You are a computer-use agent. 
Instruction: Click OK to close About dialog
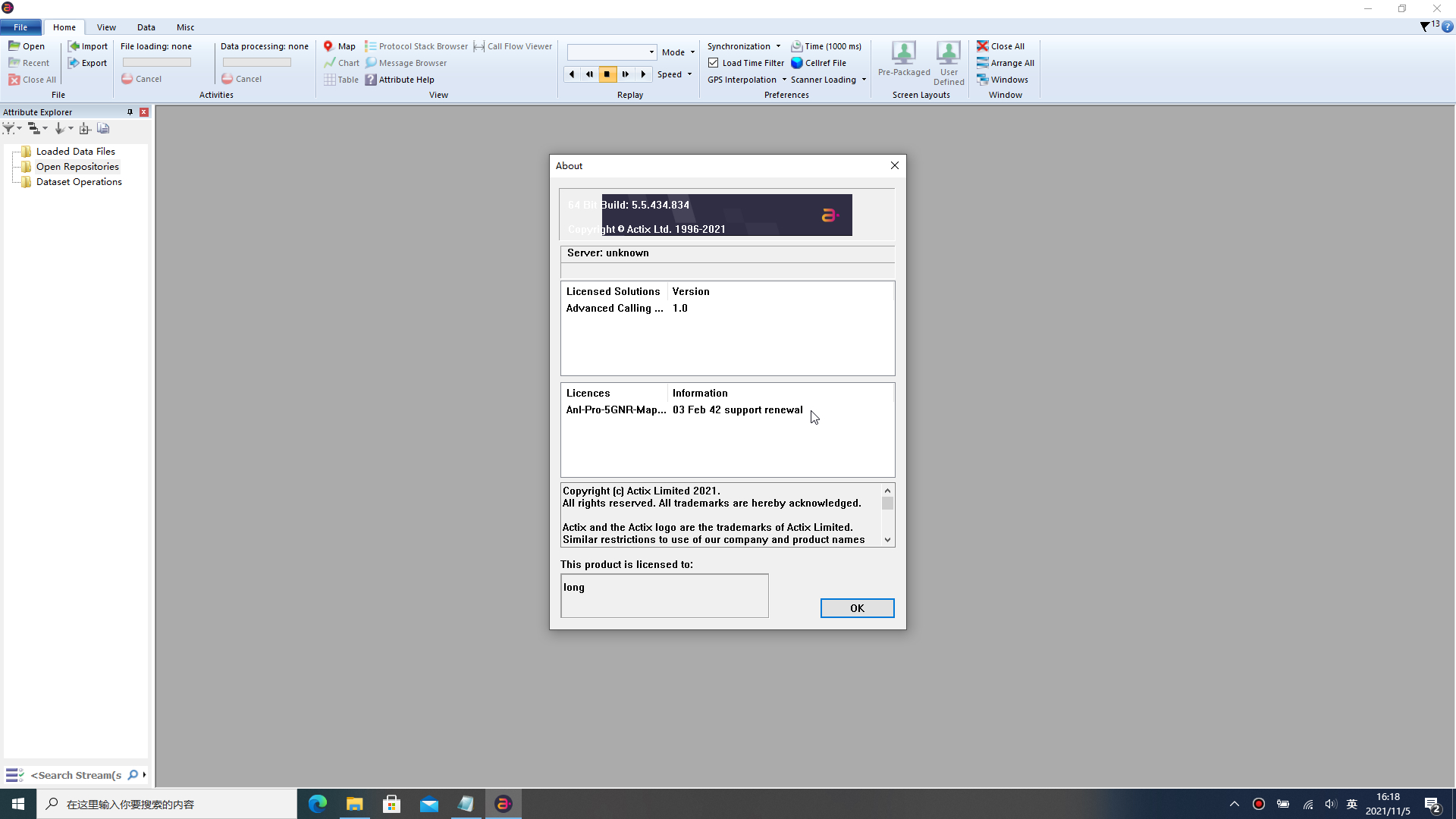(857, 607)
